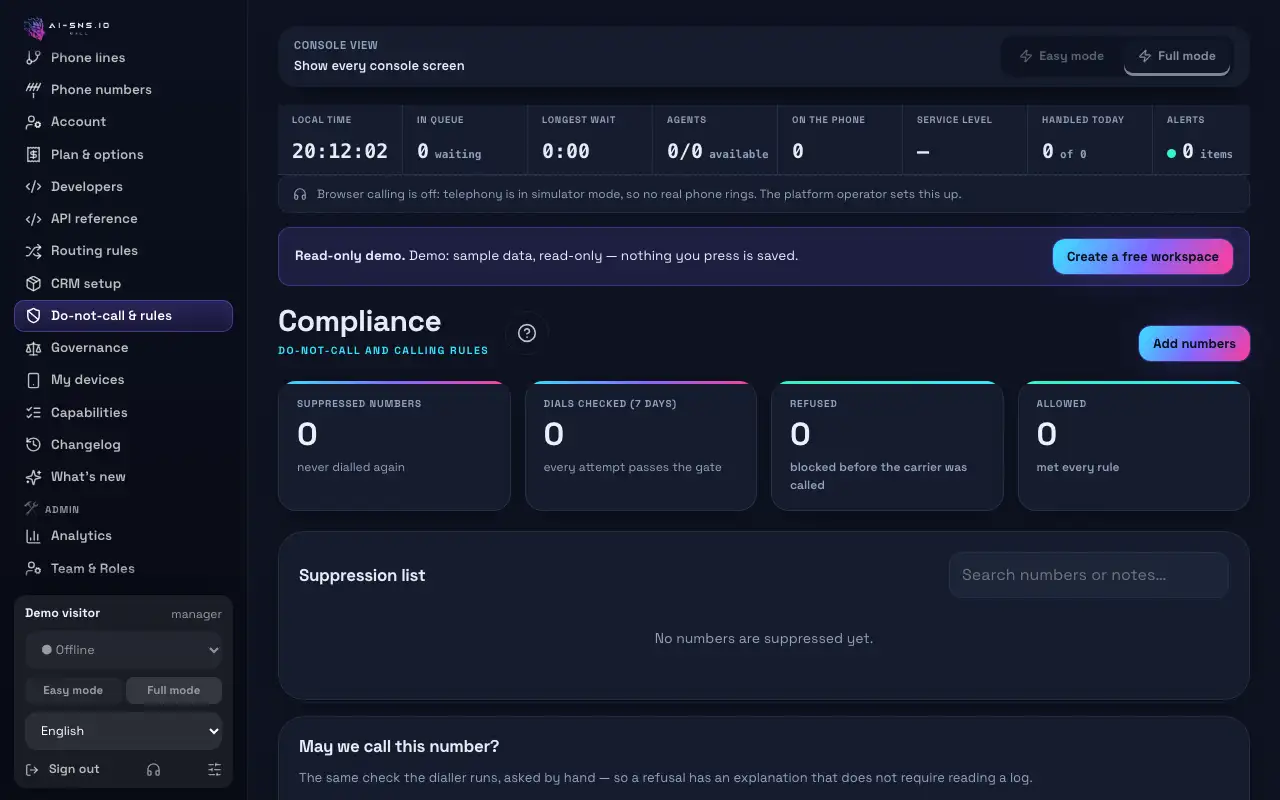The height and width of the screenshot is (800, 1280).
Task: Click the Governance scales icon
Action: click(x=33, y=347)
